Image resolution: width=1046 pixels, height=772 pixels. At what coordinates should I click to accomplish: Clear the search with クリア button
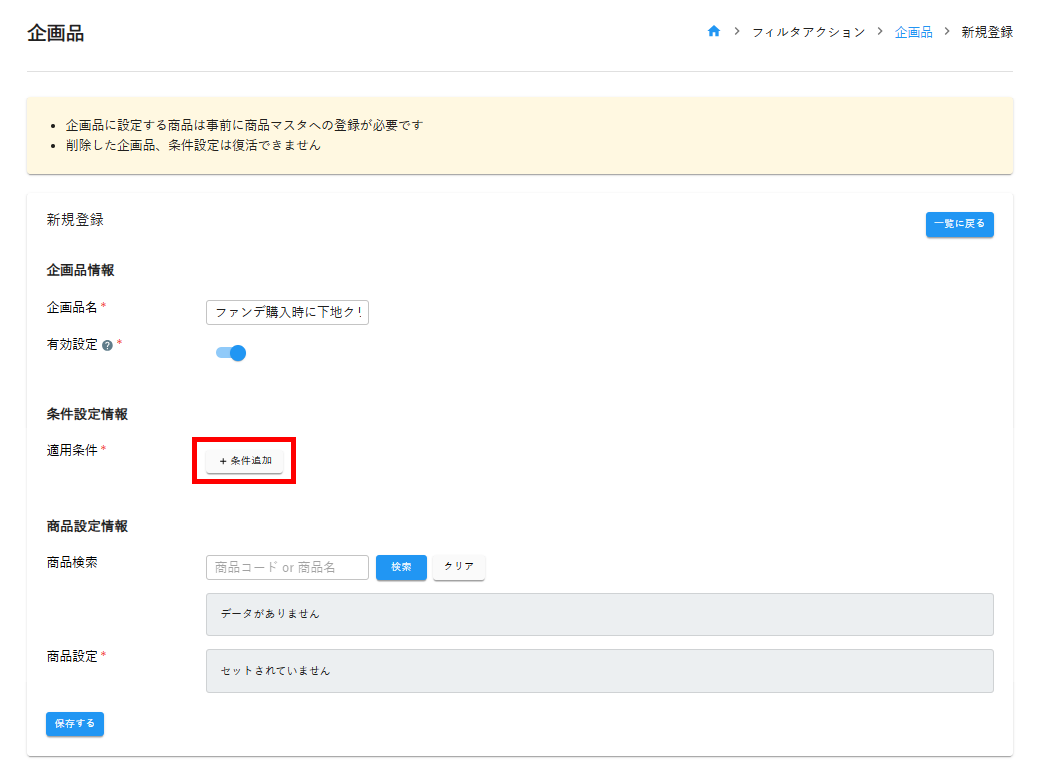[x=459, y=567]
